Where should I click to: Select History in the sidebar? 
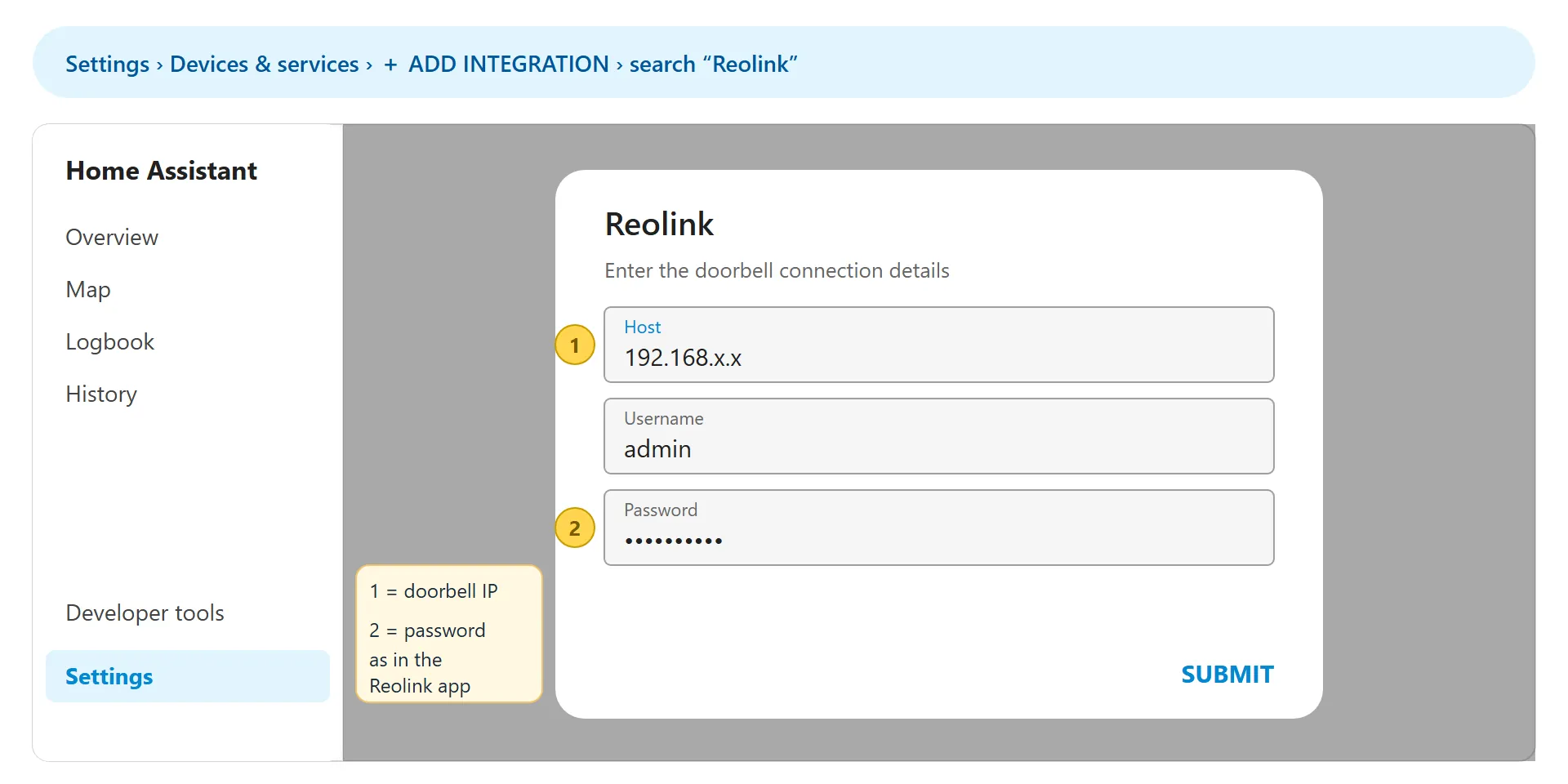point(101,394)
